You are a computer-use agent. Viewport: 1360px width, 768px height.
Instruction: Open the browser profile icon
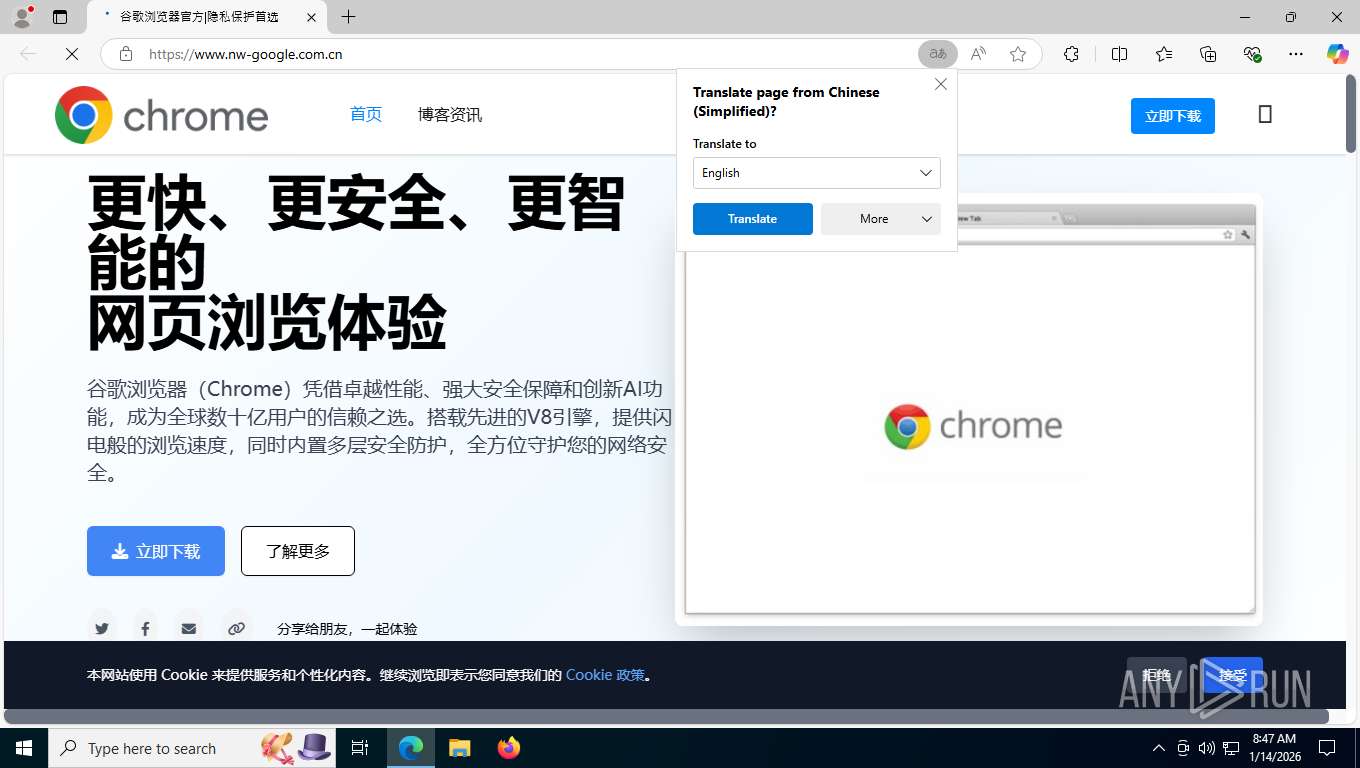[x=22, y=16]
